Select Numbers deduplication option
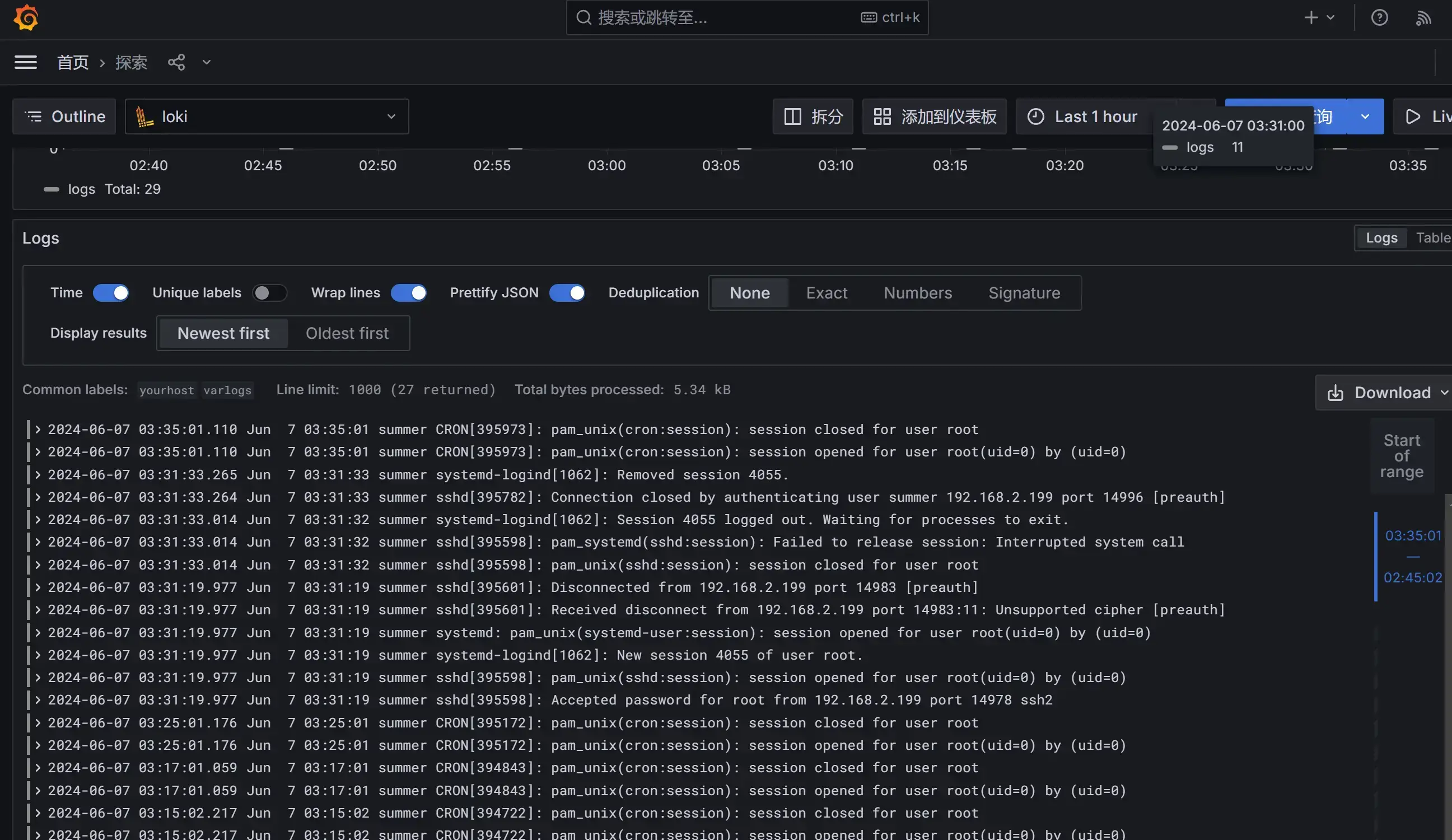 point(918,293)
